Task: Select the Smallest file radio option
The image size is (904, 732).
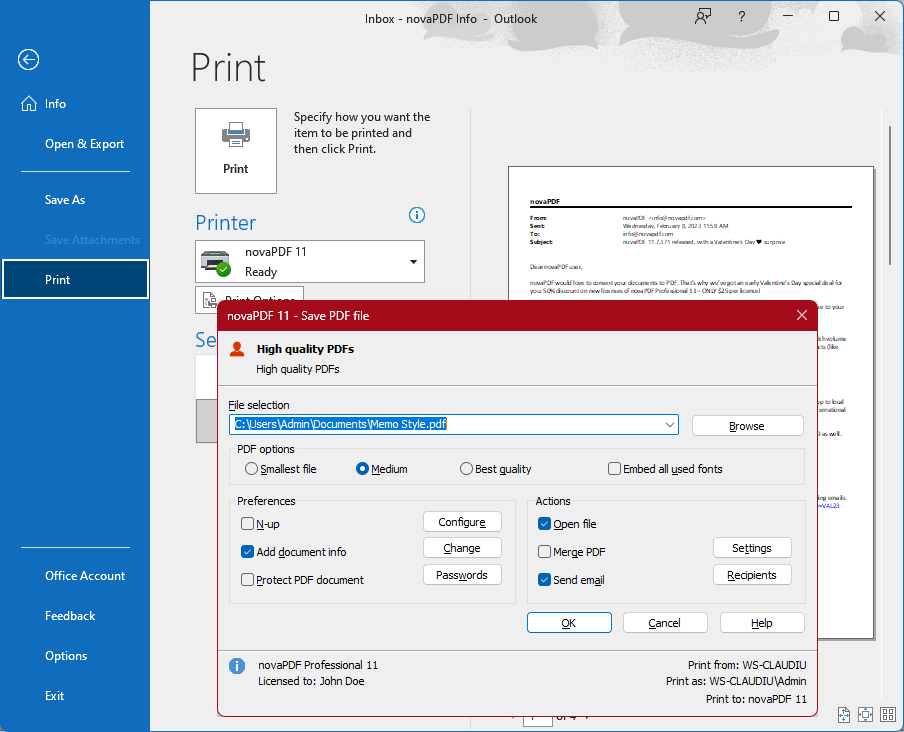Action: [x=251, y=469]
